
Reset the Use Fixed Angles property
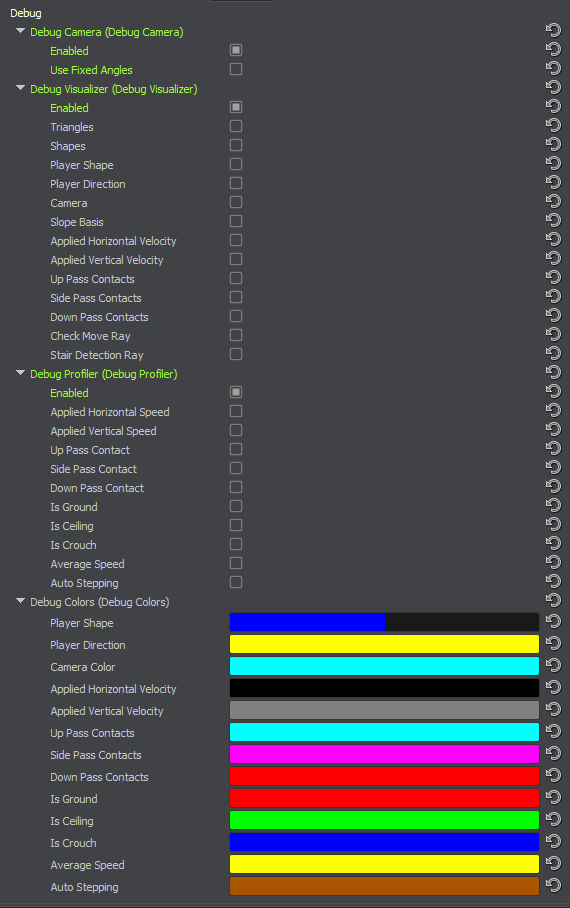(553, 68)
